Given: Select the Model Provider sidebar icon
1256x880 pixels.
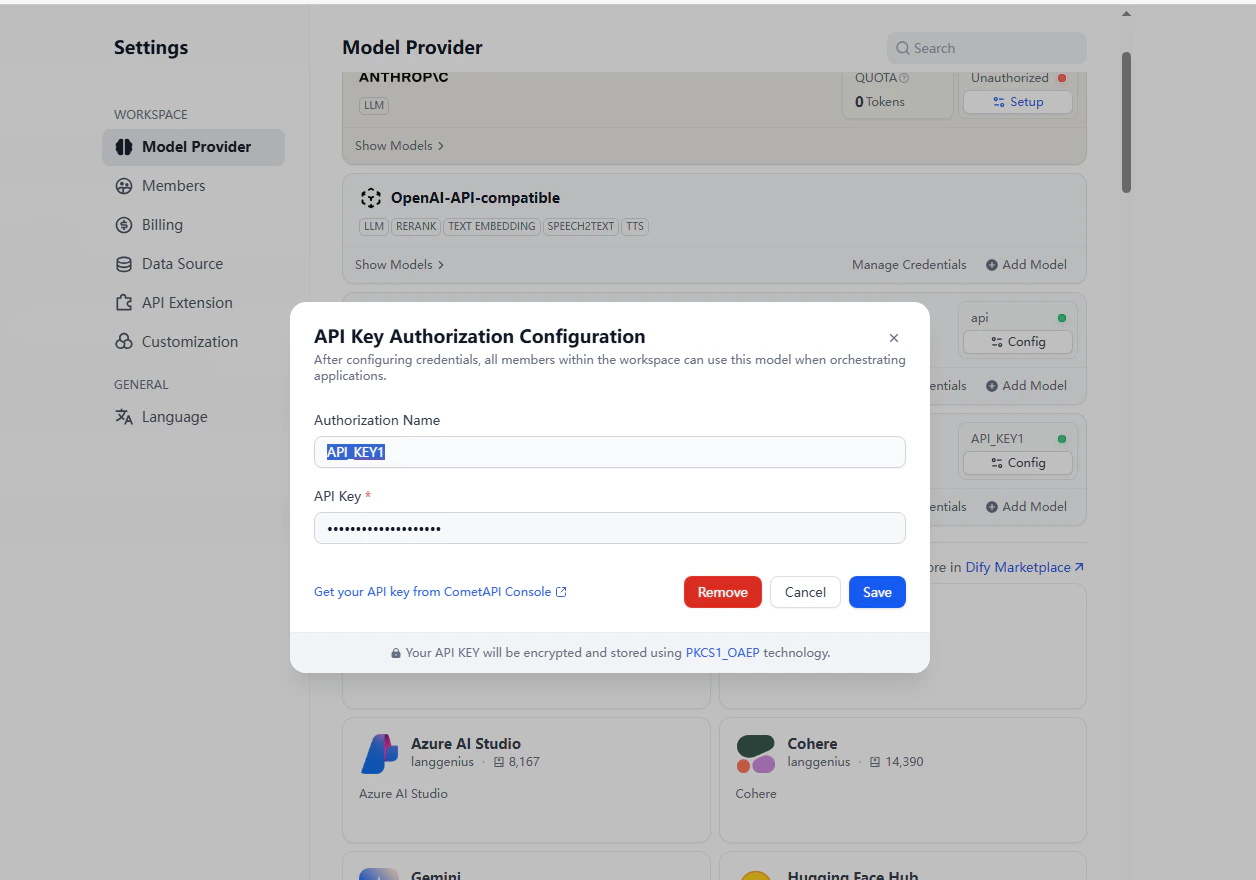Looking at the screenshot, I should click(122, 147).
